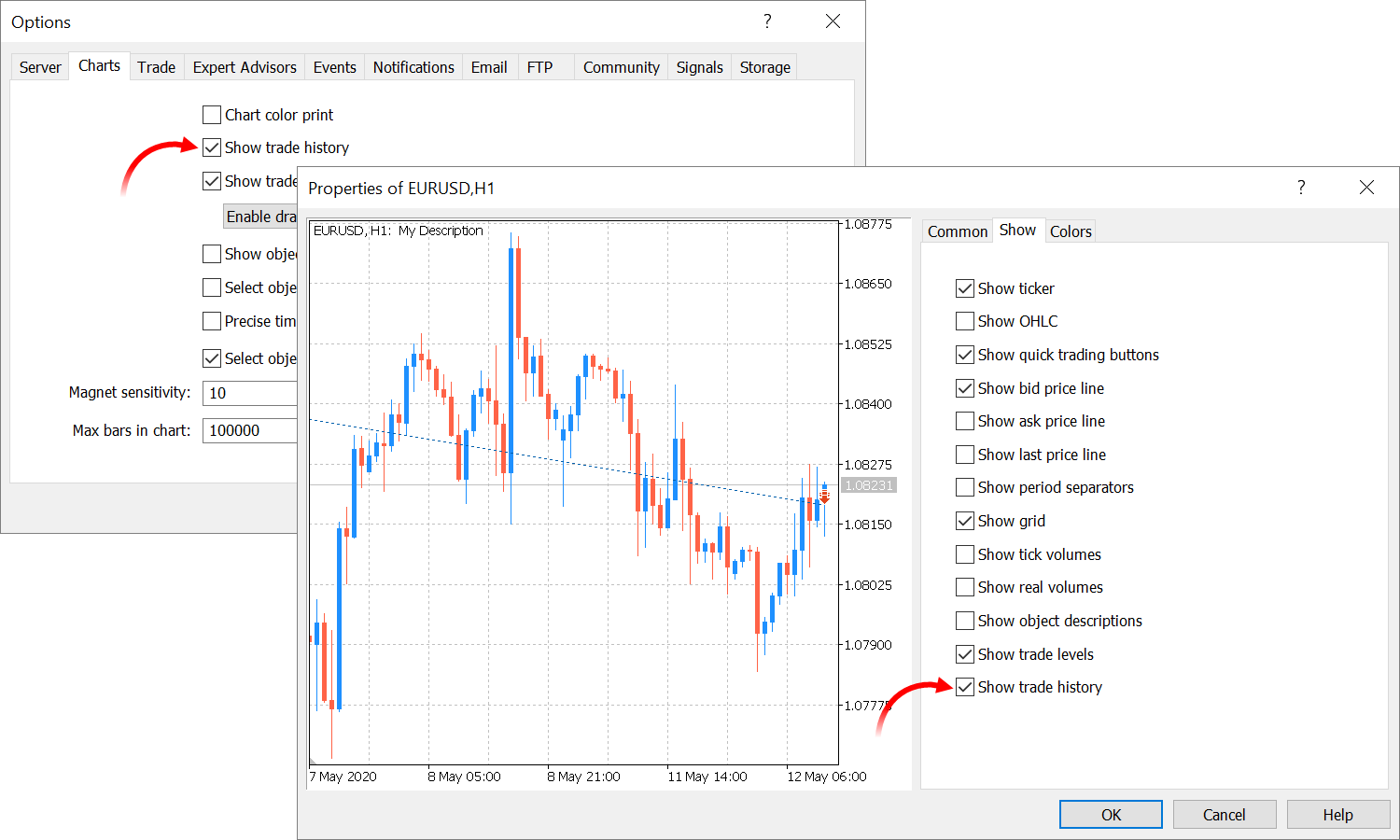Click the help question mark on Options dialog
The width and height of the screenshot is (1400, 840).
click(767, 21)
